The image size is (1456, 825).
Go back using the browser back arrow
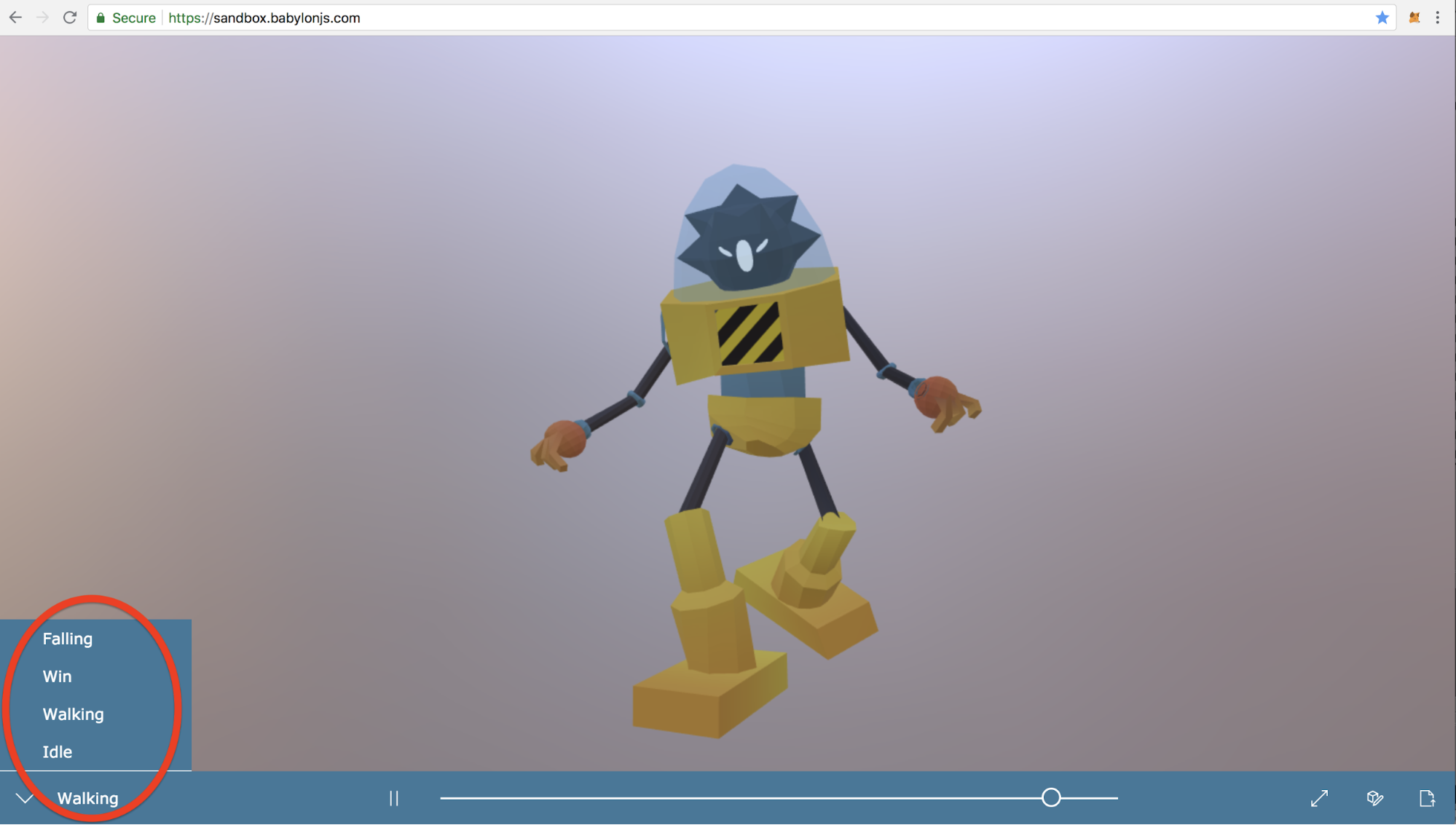click(x=15, y=17)
